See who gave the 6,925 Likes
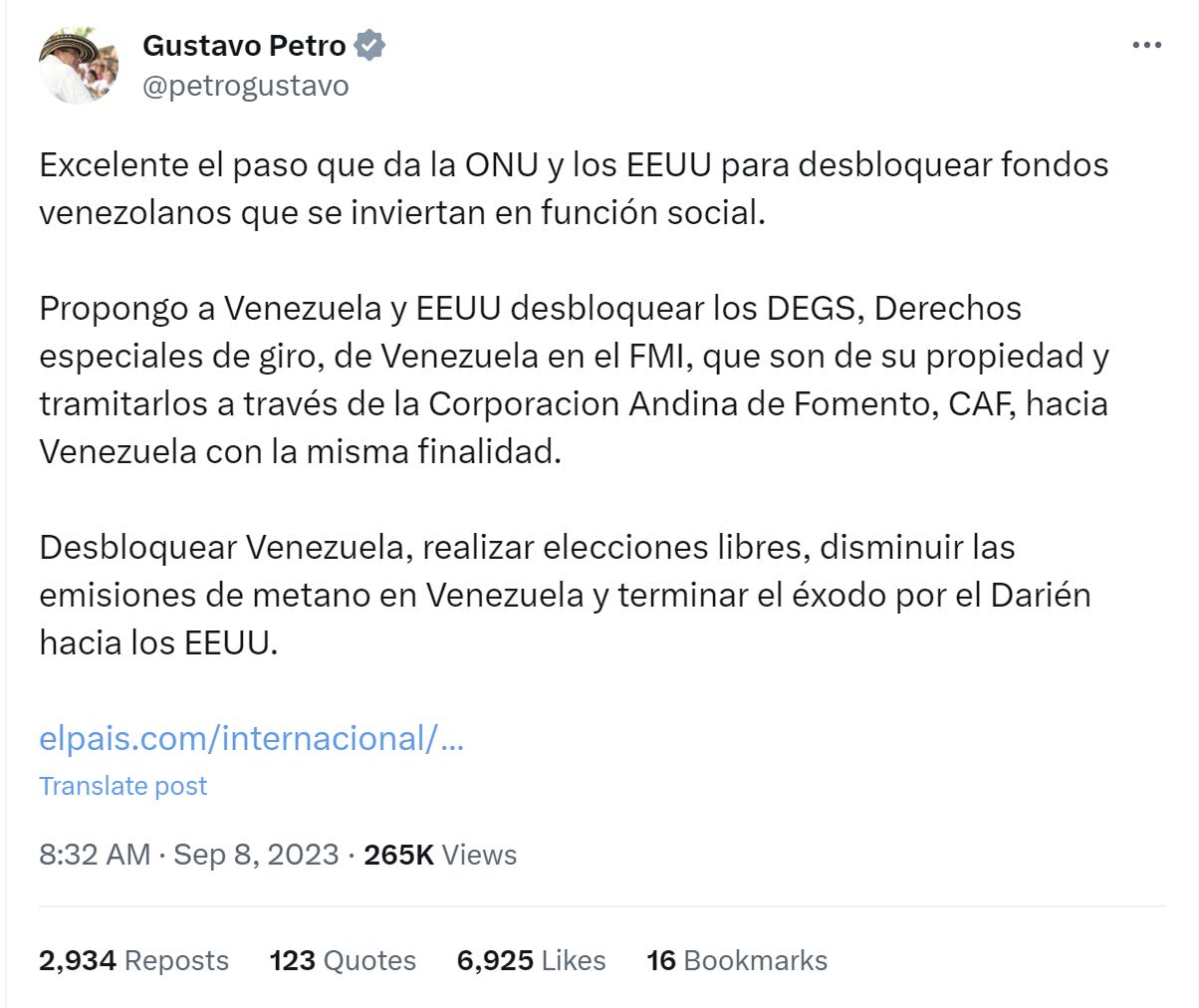1199x1008 pixels. pos(533,960)
